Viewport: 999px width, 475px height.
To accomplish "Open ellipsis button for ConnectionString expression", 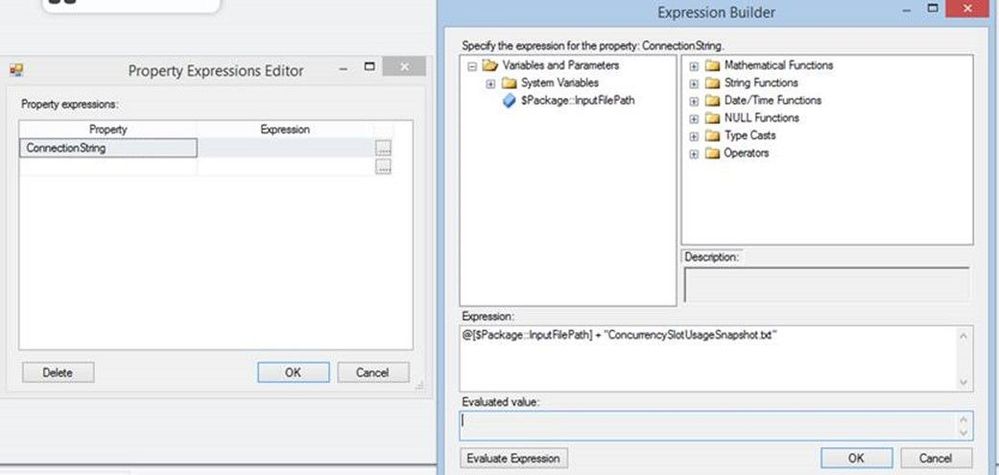I will 383,148.
